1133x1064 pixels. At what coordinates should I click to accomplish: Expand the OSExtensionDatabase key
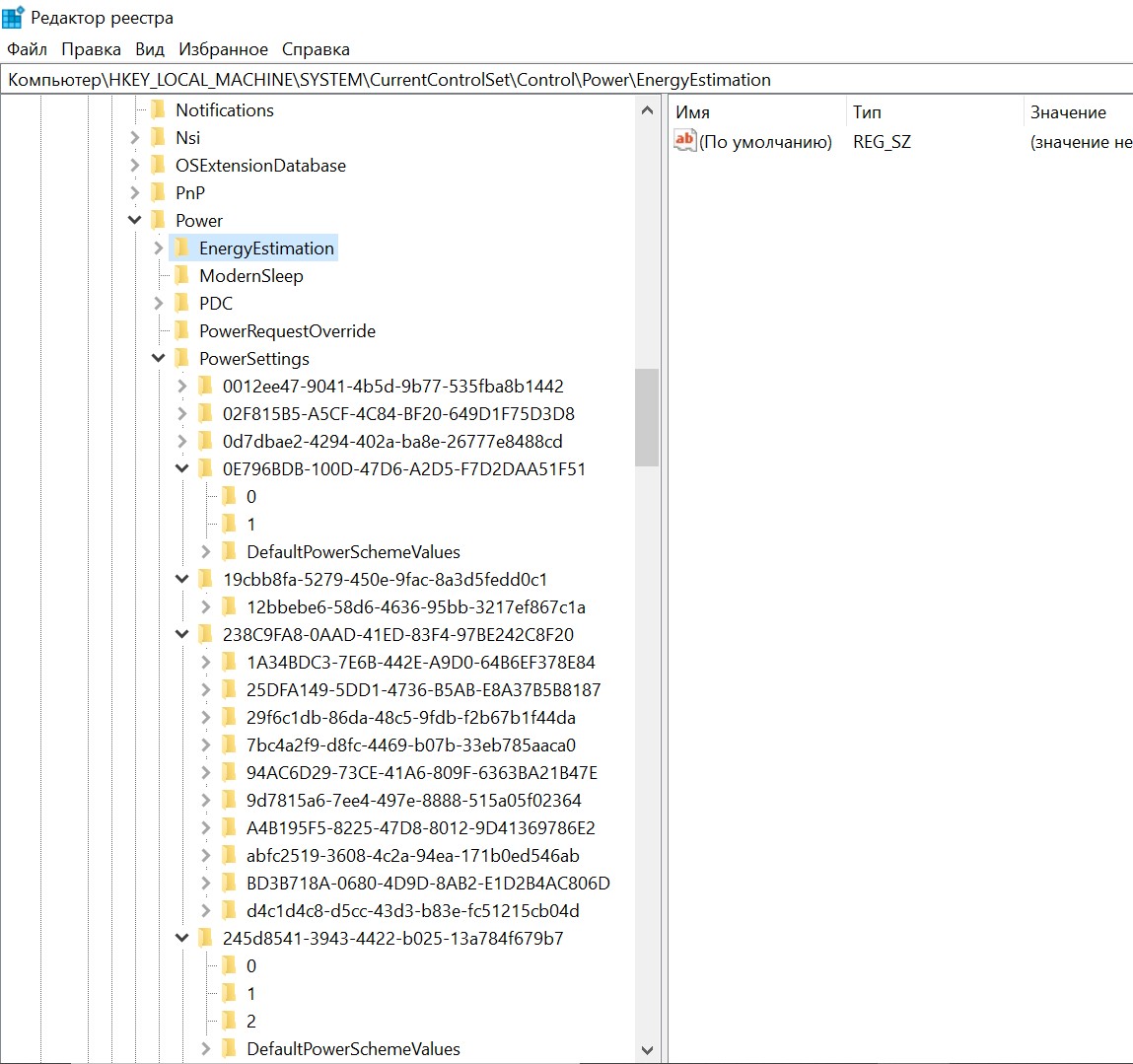coord(134,165)
